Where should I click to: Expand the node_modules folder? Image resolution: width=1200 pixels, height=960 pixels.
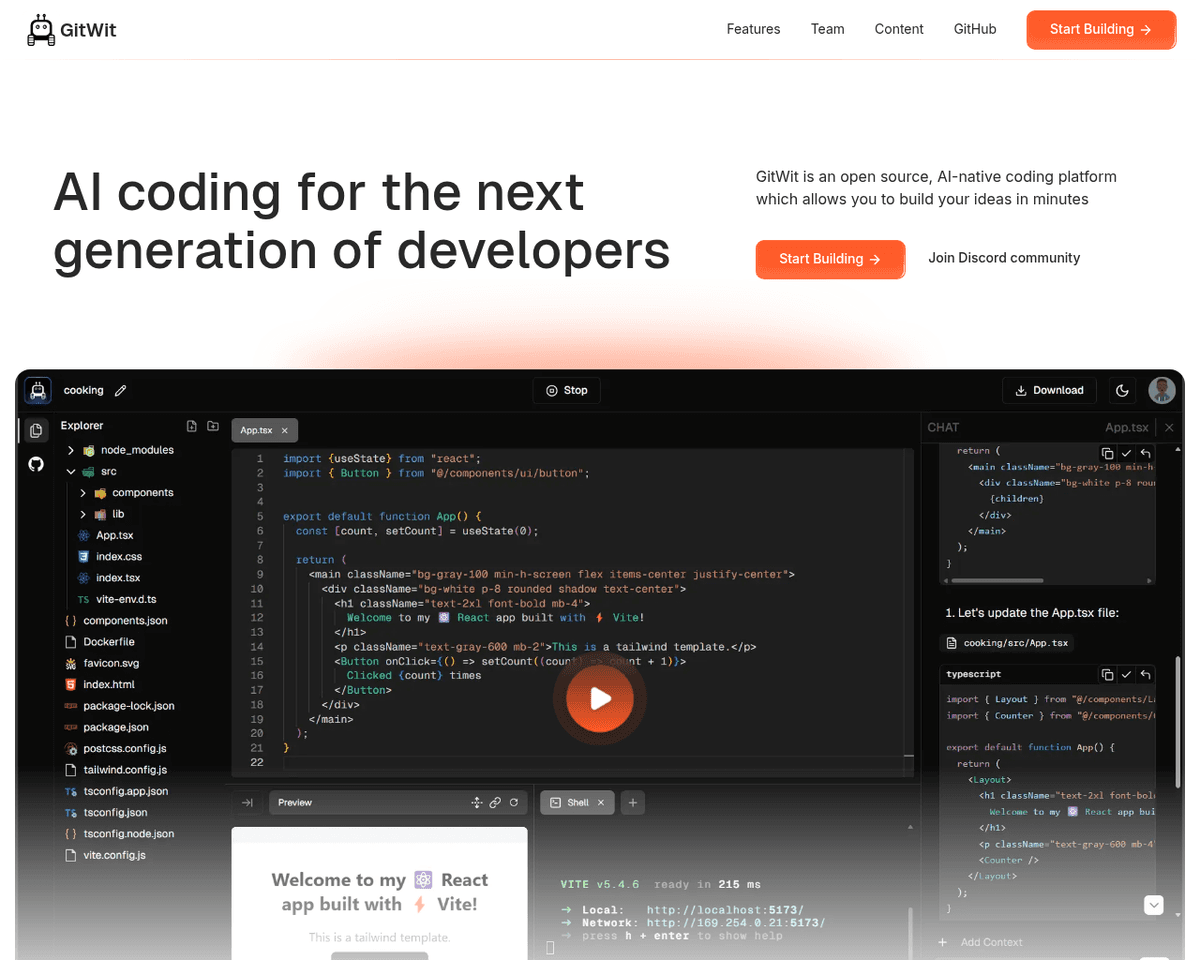(71, 450)
